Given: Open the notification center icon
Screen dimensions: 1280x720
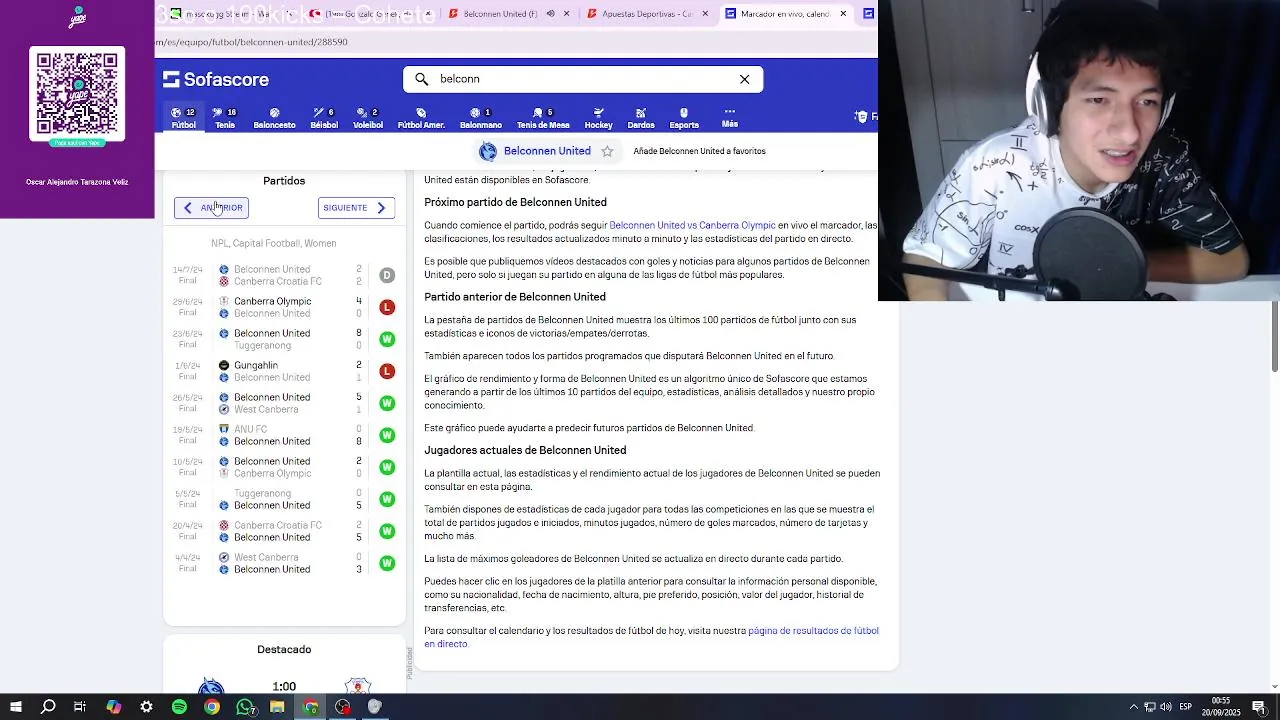Looking at the screenshot, I should 1259,707.
